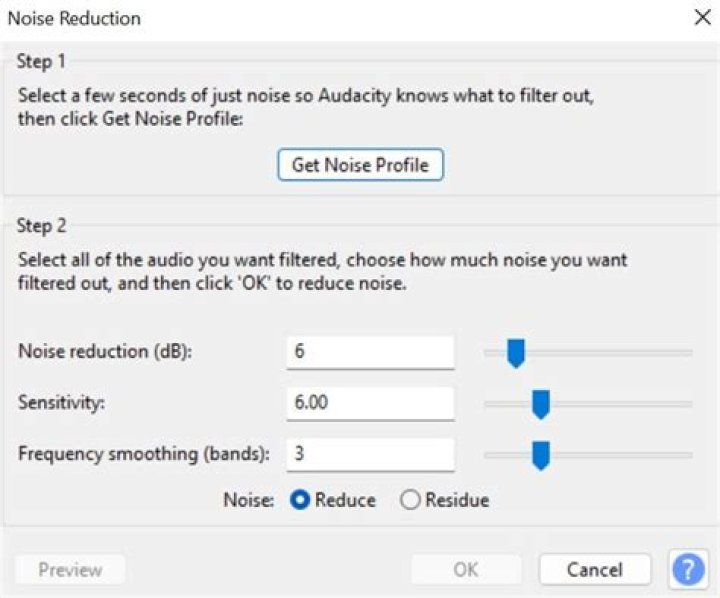This screenshot has width=720, height=598.
Task: Close the Noise Reduction dialog with X
Action: point(702,18)
